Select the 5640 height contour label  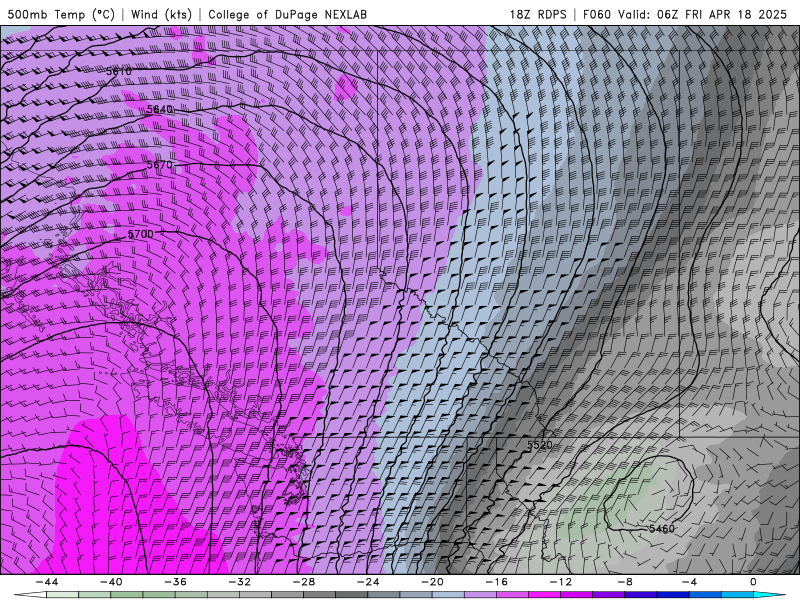[160, 109]
